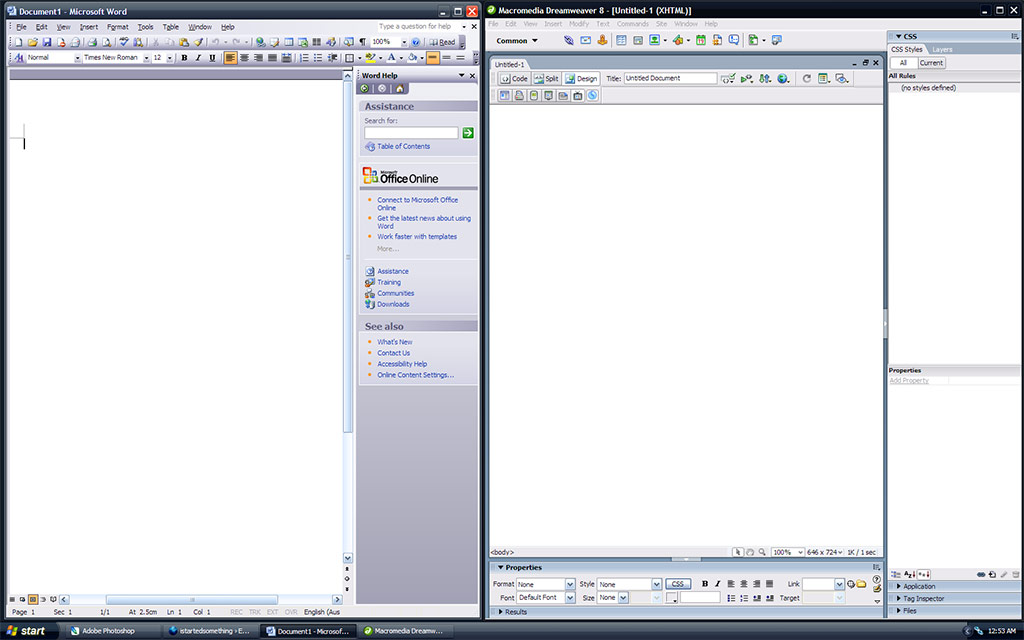Toggle Underline in Word formatting toolbar
1024x640 pixels.
(212, 57)
